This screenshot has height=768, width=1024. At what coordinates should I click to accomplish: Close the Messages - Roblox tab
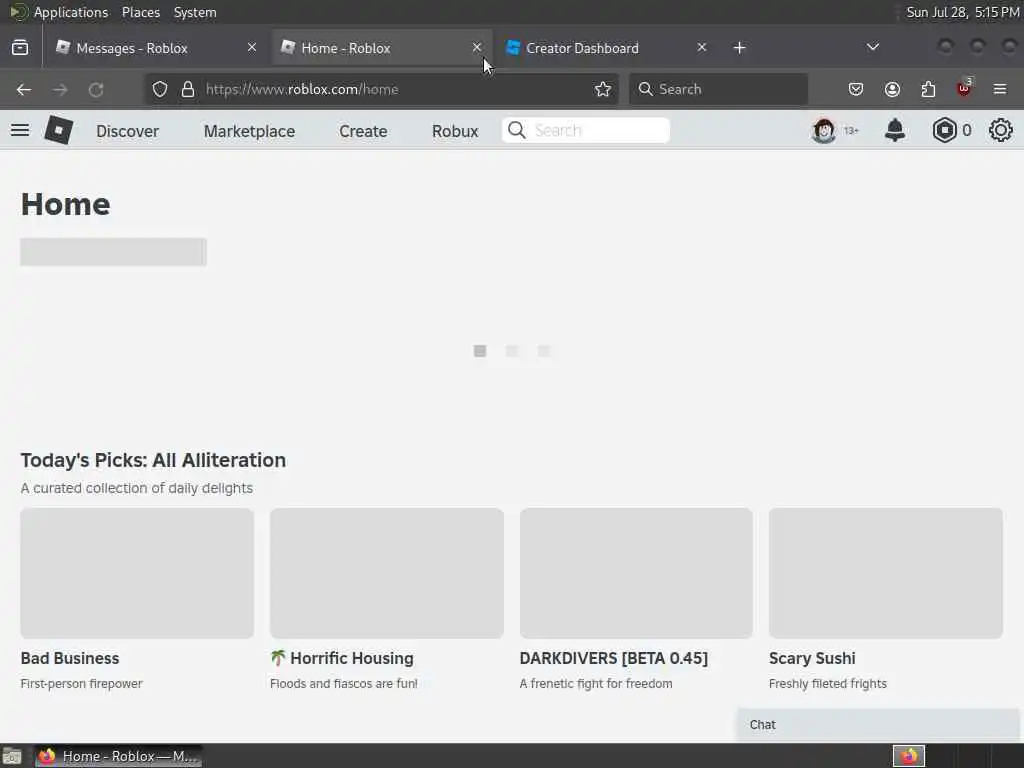coord(252,48)
